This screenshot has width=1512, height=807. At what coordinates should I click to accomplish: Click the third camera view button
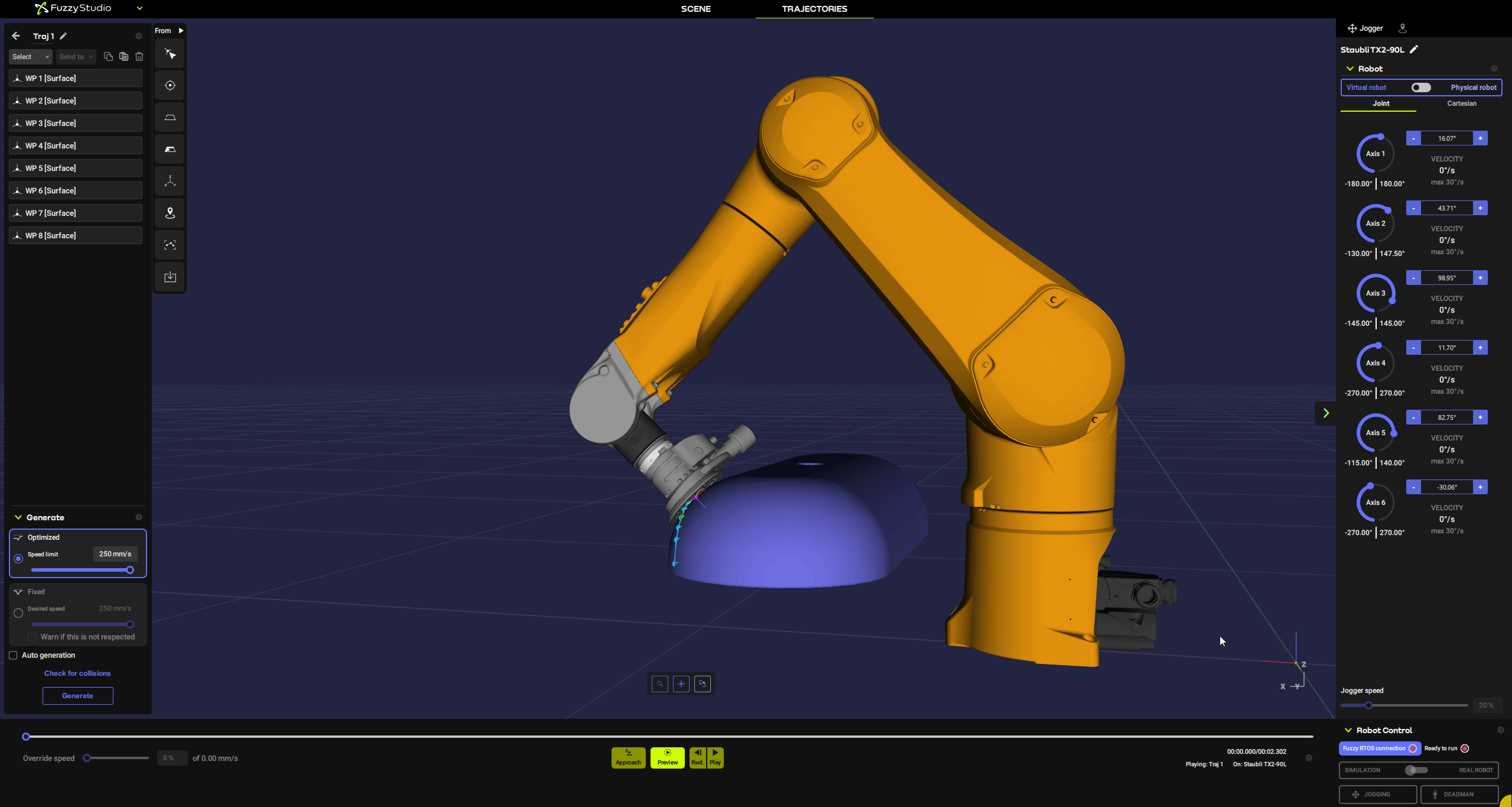pos(703,684)
